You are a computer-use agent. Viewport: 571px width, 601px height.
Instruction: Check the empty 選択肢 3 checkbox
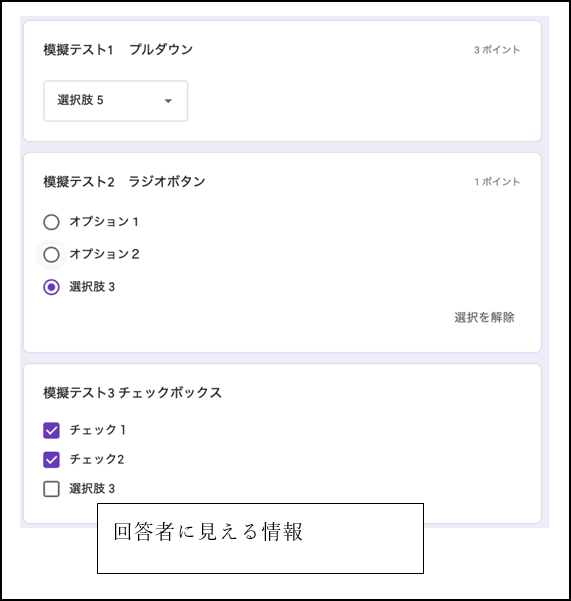51,489
